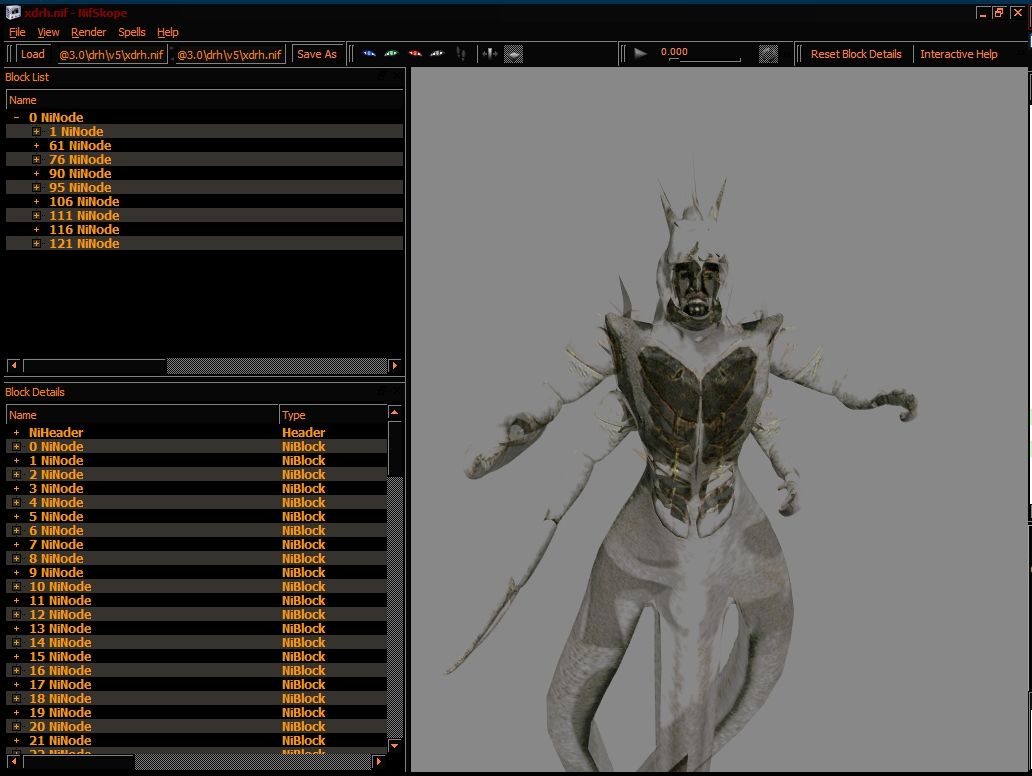This screenshot has height=776, width=1032.
Task: Click up scroll arrow in Block Details
Action: click(394, 413)
